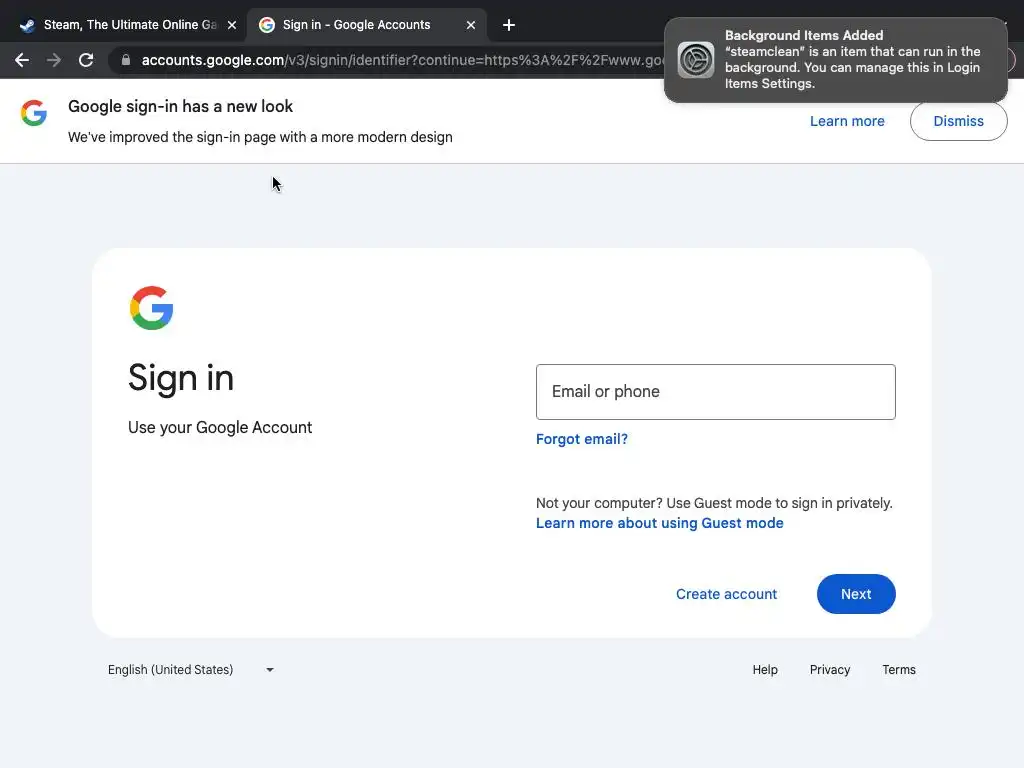Click the 'Sign in' heading text
Image resolution: width=1024 pixels, height=768 pixels.
coord(181,377)
